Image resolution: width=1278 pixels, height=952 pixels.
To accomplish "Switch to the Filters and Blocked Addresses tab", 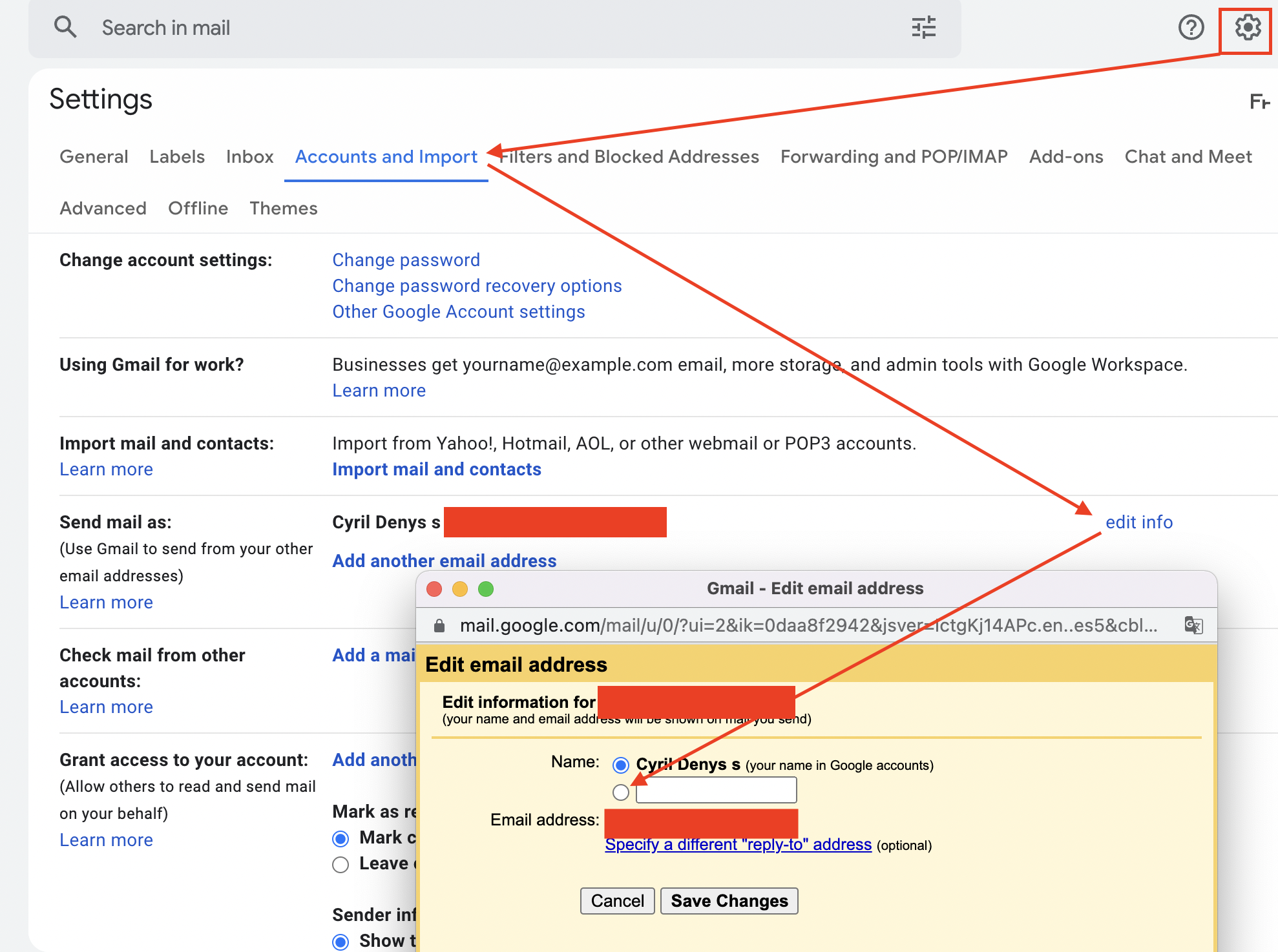I will click(629, 157).
